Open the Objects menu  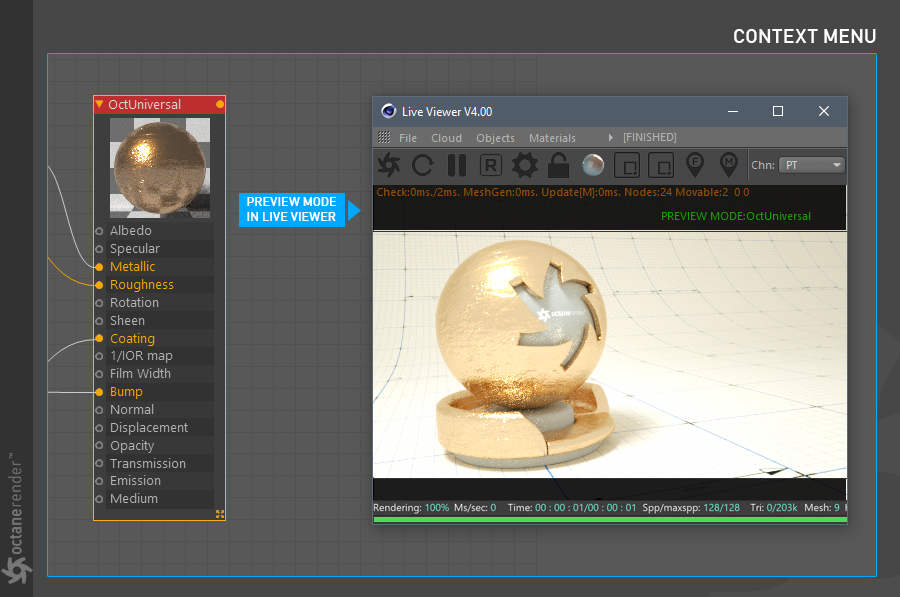click(495, 138)
